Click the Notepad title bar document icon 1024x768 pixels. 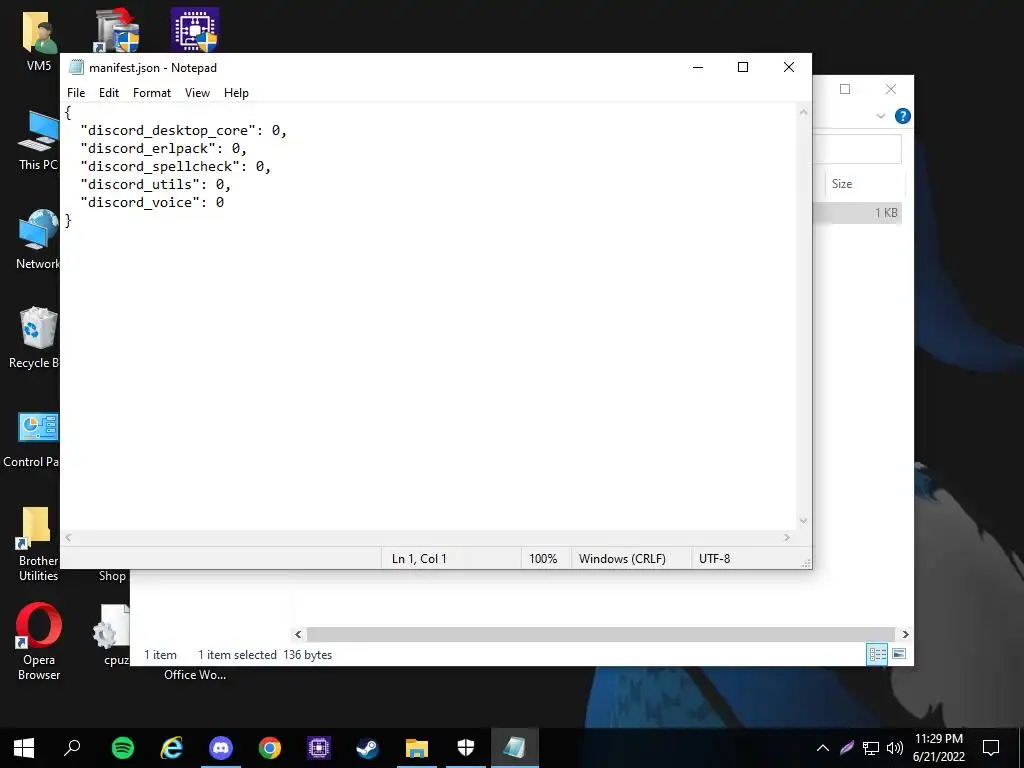coord(76,67)
